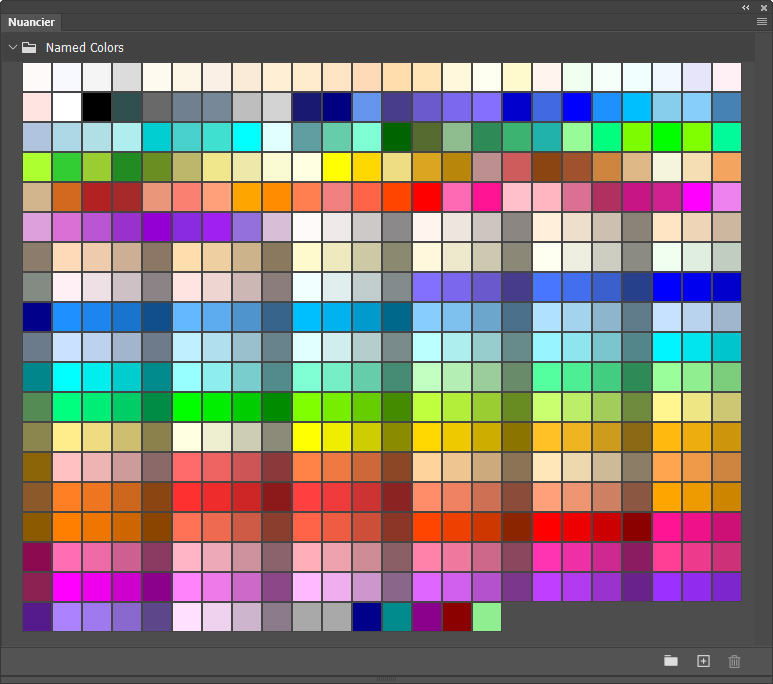Pick the saddle brown swatch right of Indian red

tap(547, 167)
